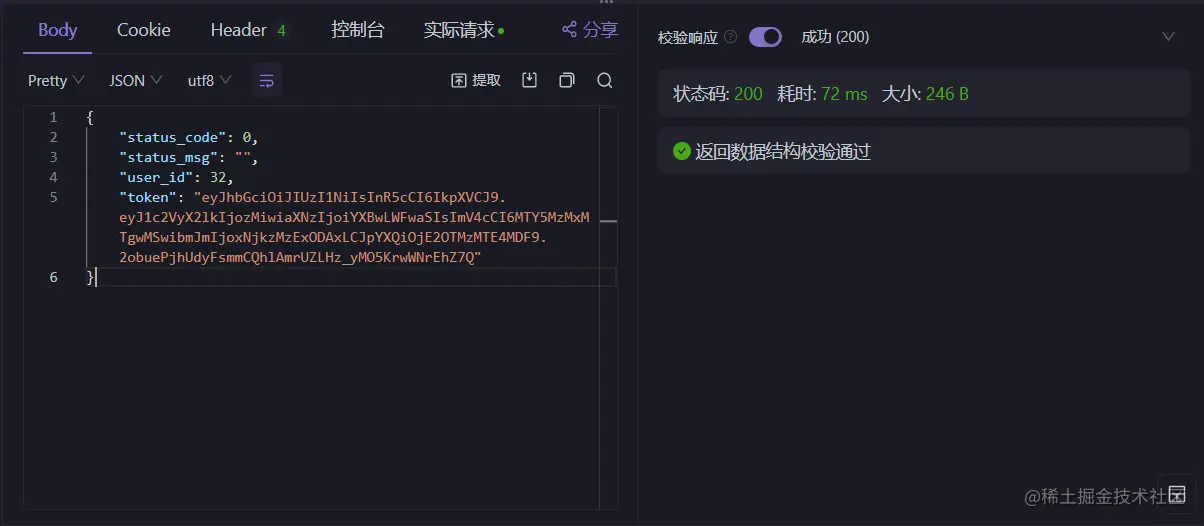Click the editor vertical scrollbar

(608, 307)
